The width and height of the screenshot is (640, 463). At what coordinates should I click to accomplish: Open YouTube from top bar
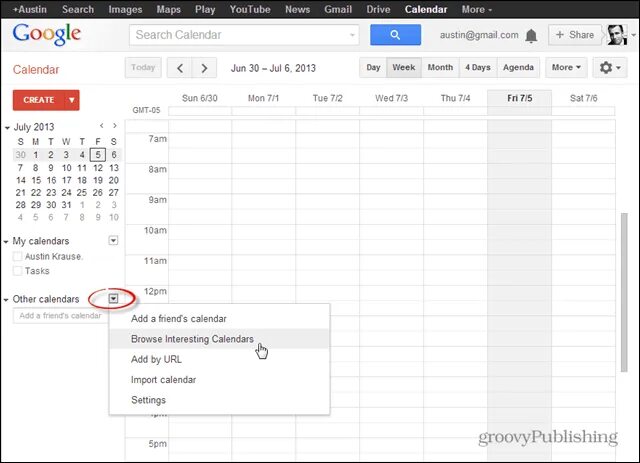250,9
